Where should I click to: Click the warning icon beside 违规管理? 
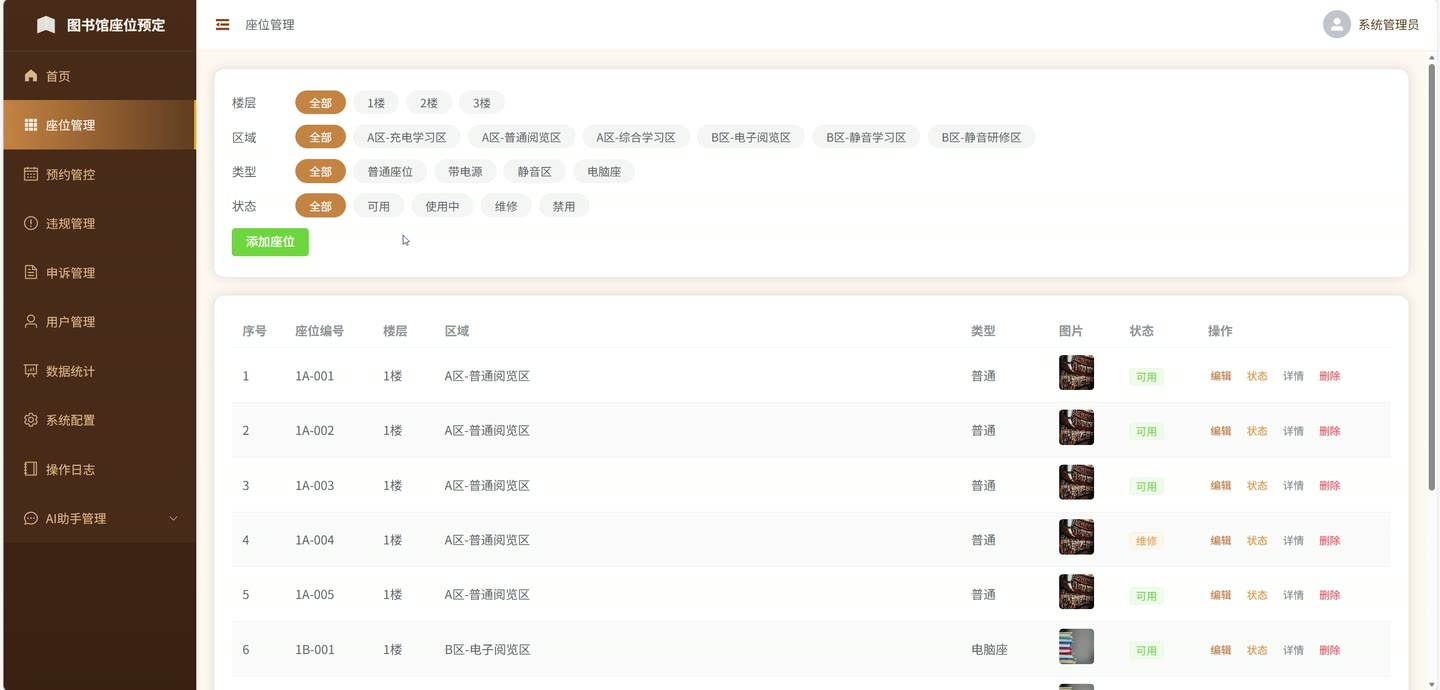(31, 223)
